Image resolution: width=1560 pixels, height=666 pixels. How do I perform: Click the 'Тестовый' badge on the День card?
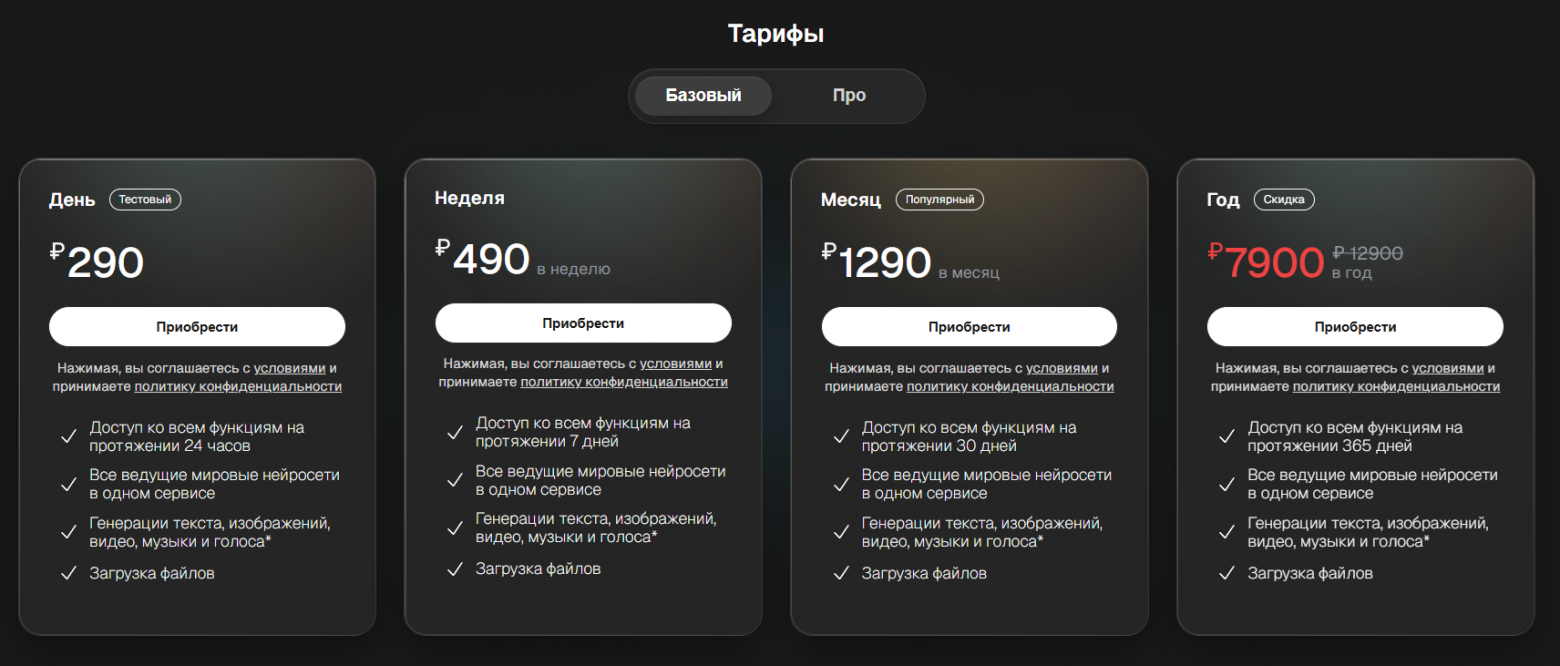coord(144,199)
